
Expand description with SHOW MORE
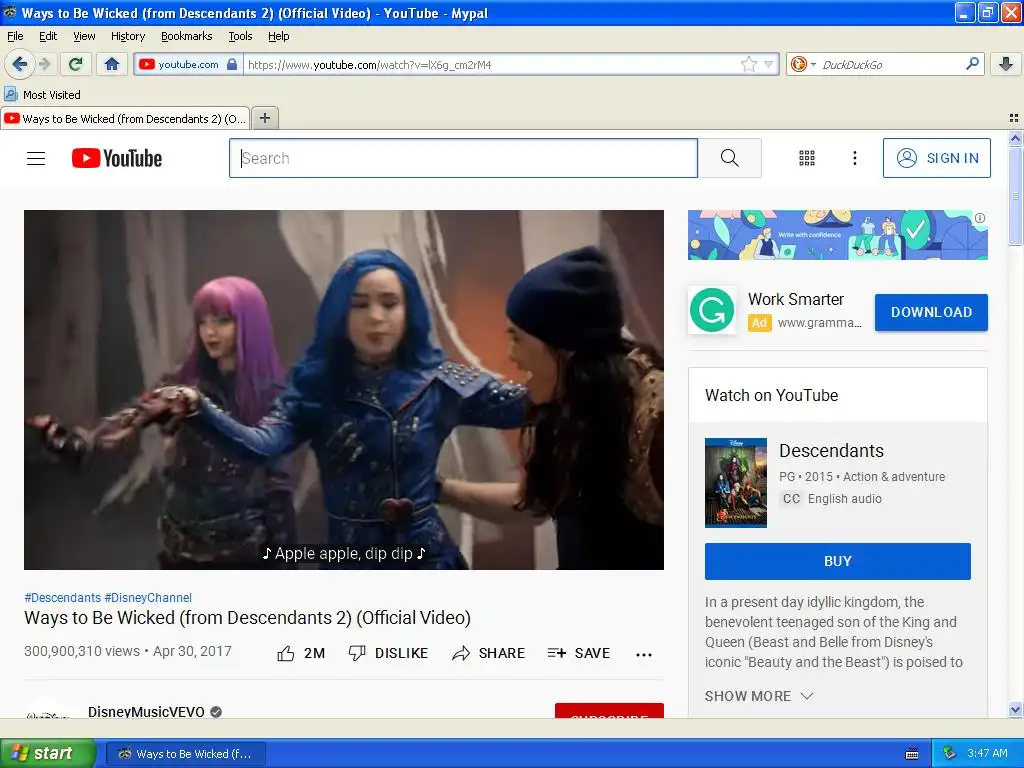pos(759,696)
